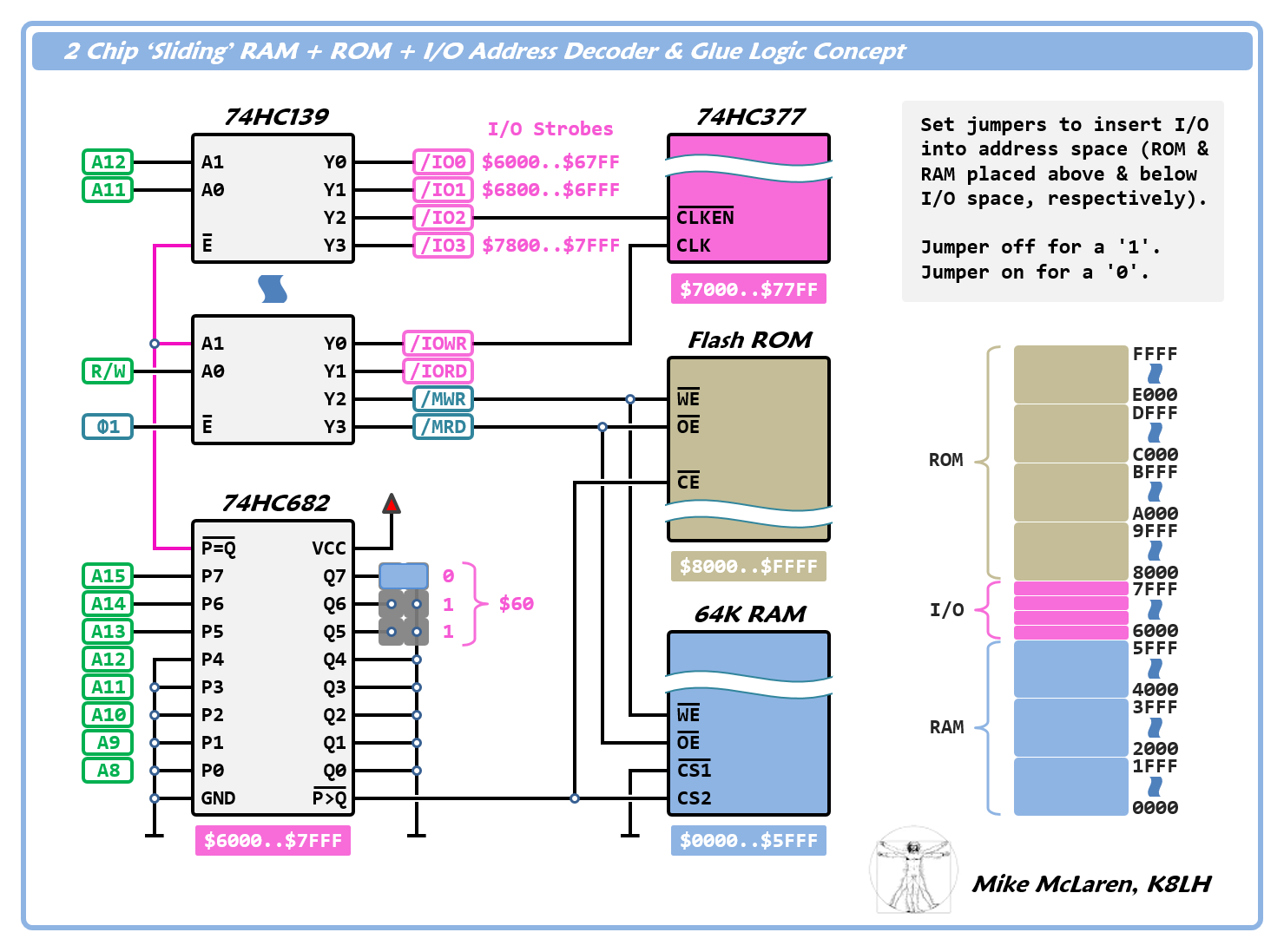Select the /IO0 strobe label
The image size is (1284, 952).
tap(443, 162)
